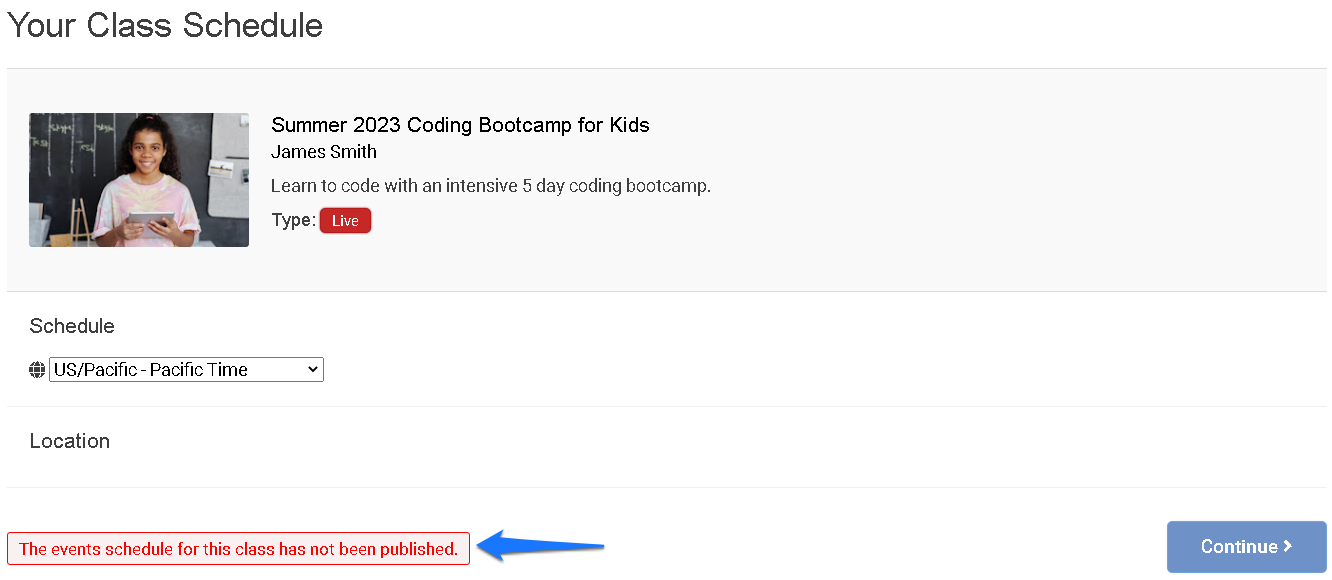Screen dimensions: 1332x580
Task: Select the Location section heading
Action: click(70, 441)
